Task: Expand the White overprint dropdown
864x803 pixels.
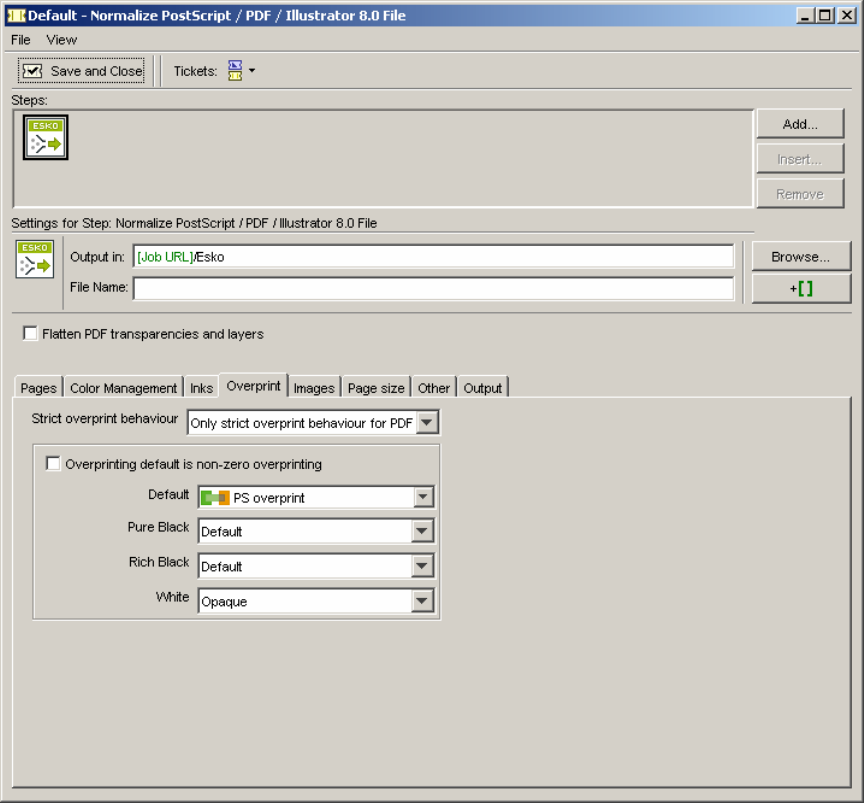Action: click(x=422, y=601)
